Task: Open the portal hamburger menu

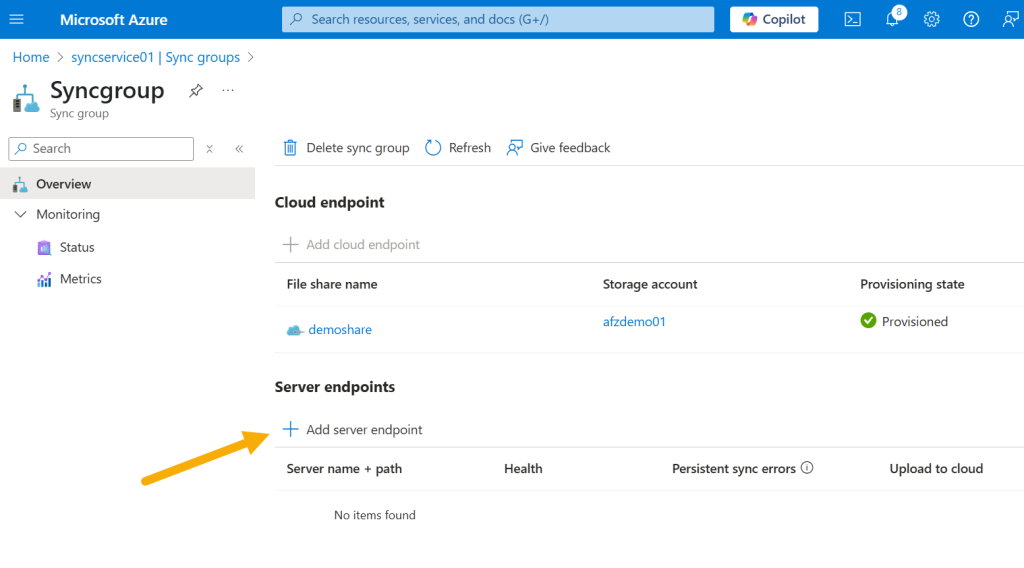Action: click(x=16, y=20)
